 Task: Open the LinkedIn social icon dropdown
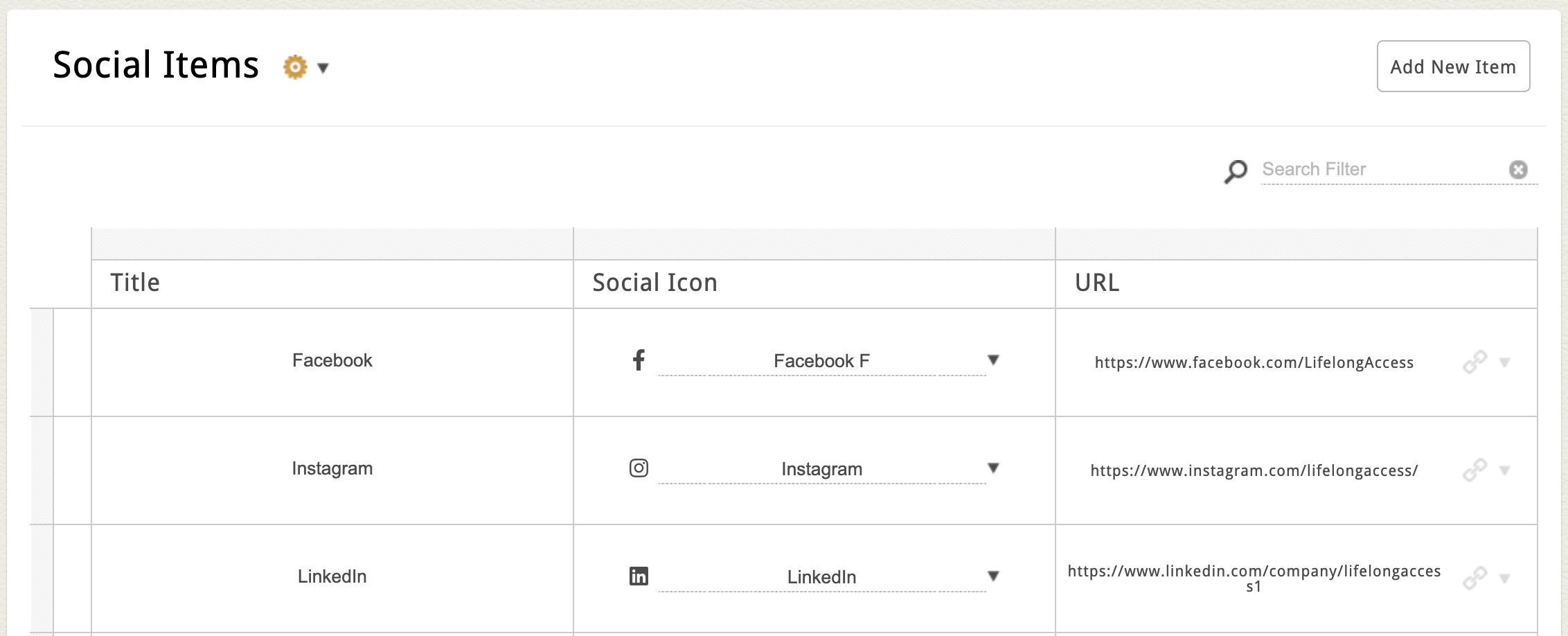pyautogui.click(x=993, y=576)
